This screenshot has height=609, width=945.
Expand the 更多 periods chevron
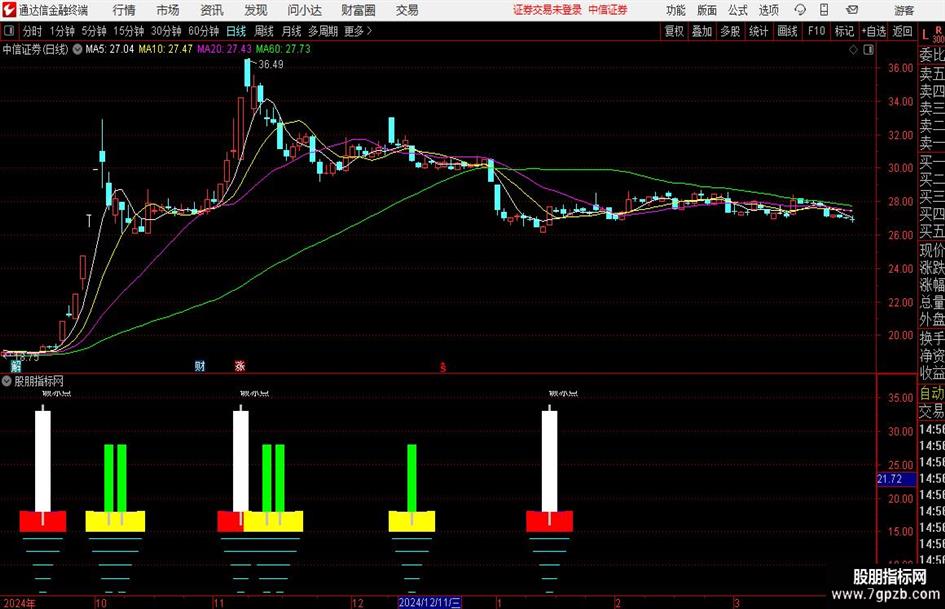[358, 31]
